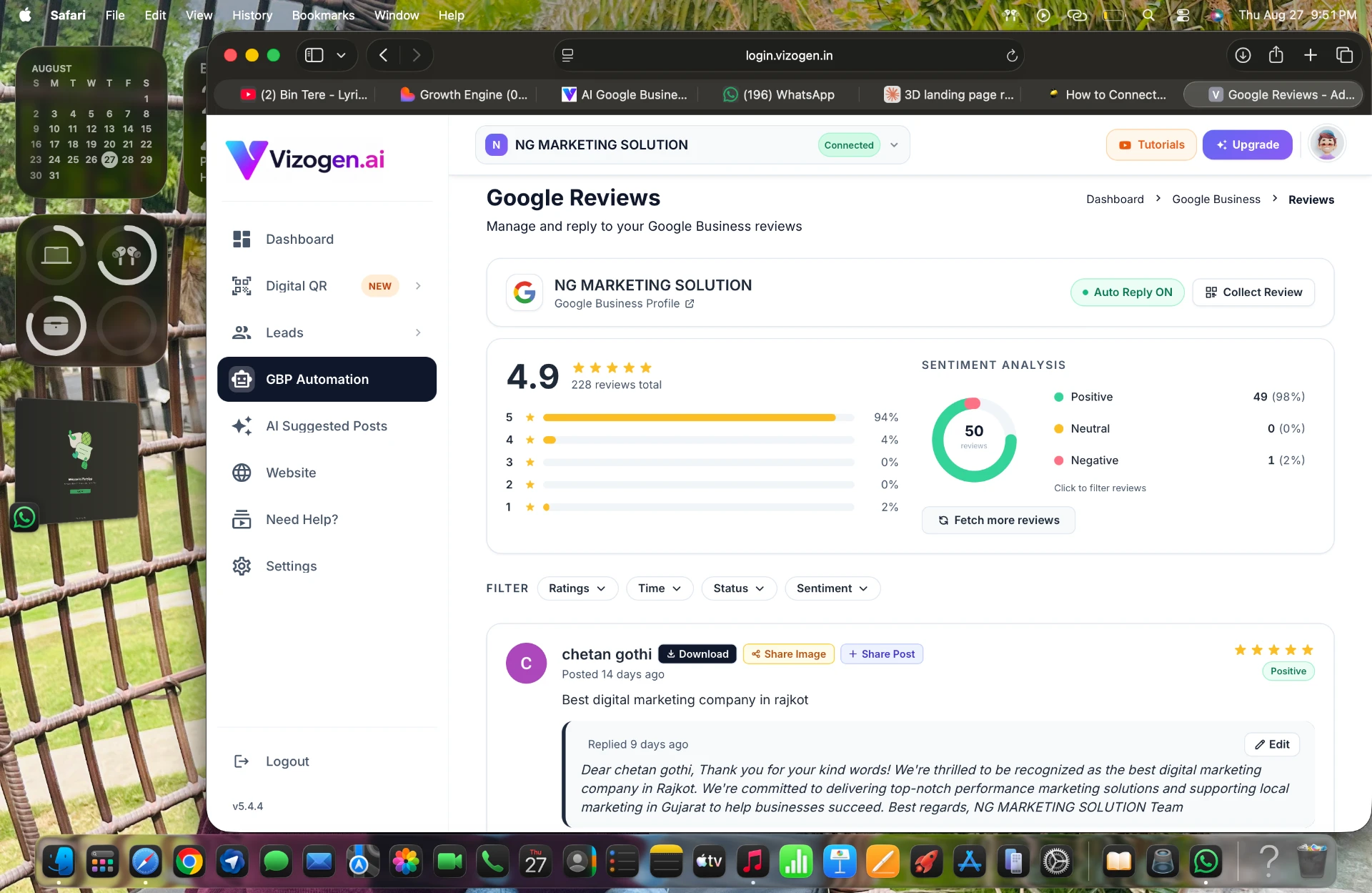The image size is (1372, 893).
Task: Filter reviews by Negative sentiment
Action: 1179,460
